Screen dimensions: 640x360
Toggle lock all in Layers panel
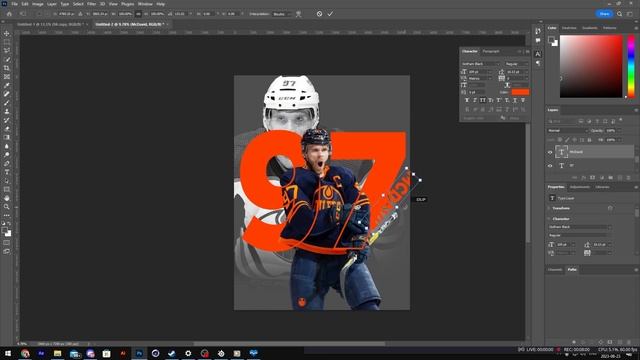[589, 140]
